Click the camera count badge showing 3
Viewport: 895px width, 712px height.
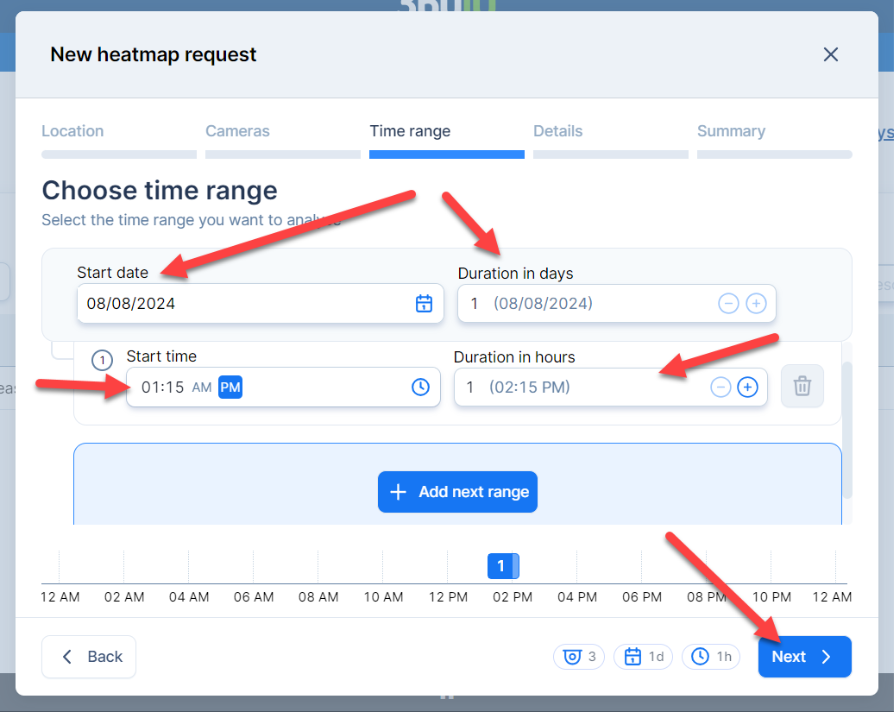(580, 657)
